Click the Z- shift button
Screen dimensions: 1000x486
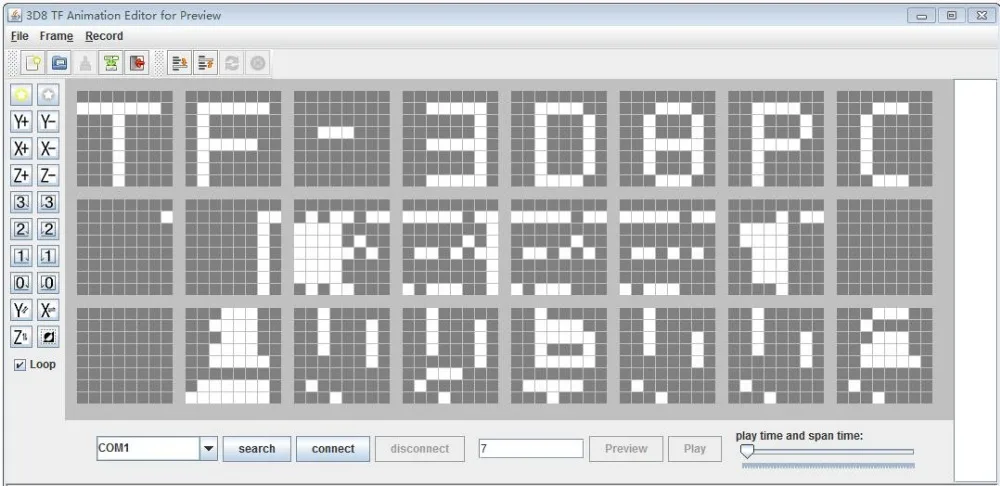(x=48, y=175)
